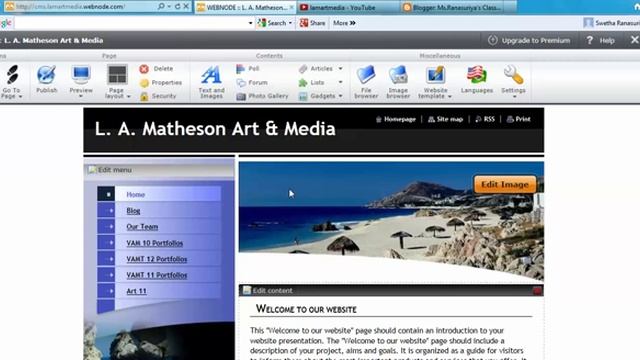
Task: Open the Preview monitor icon
Action: click(81, 75)
